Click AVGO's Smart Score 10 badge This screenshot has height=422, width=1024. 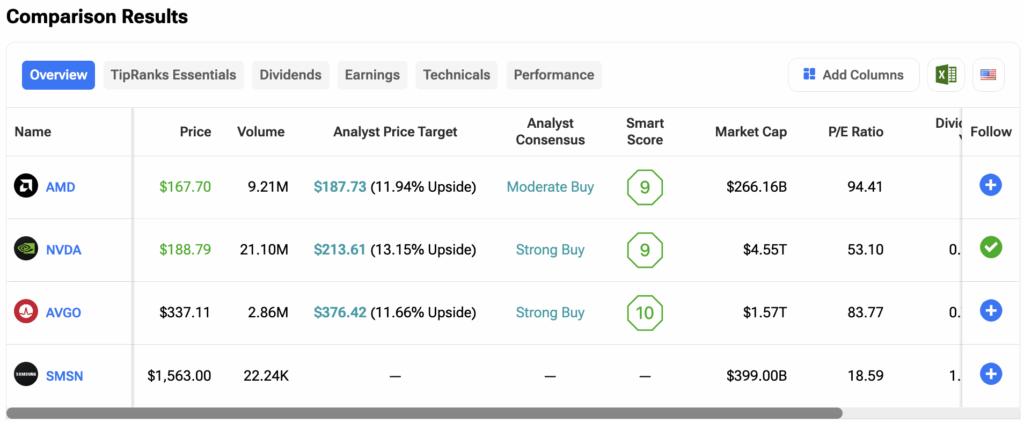pos(644,312)
